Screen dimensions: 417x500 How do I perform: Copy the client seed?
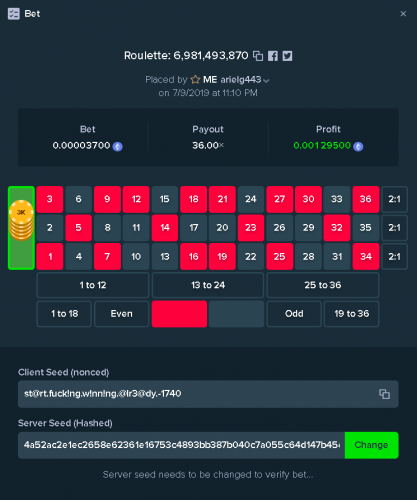(384, 394)
